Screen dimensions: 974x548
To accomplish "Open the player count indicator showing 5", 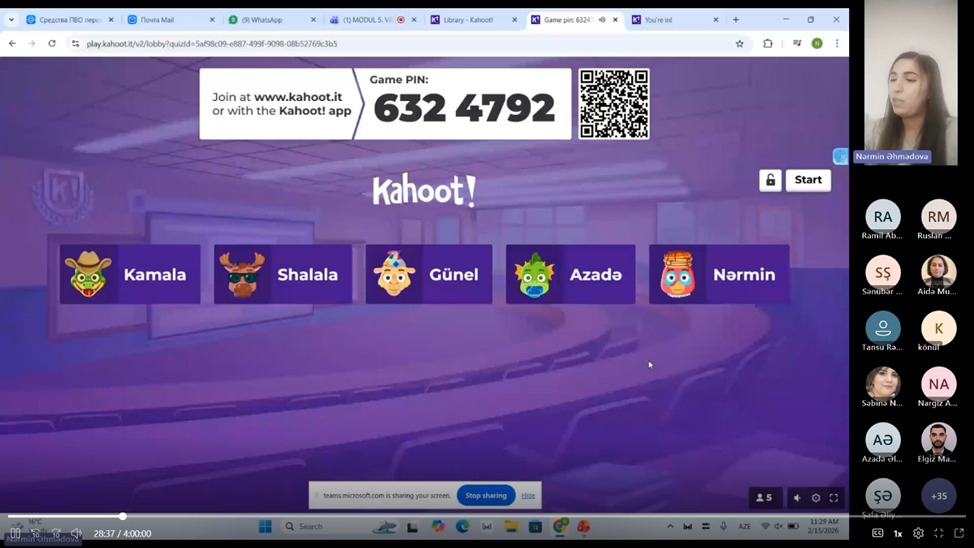I will point(764,498).
